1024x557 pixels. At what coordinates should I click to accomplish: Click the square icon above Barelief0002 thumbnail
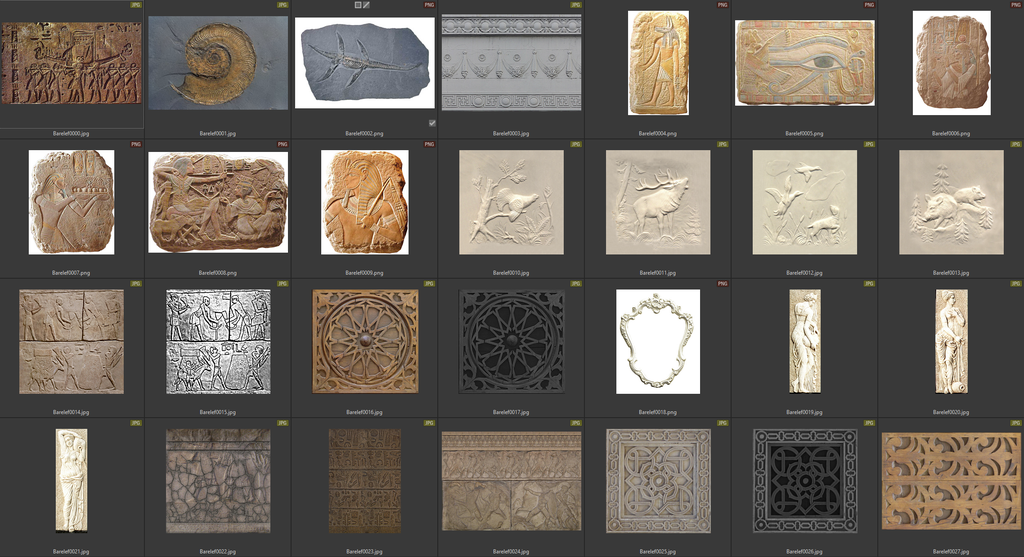coord(358,5)
